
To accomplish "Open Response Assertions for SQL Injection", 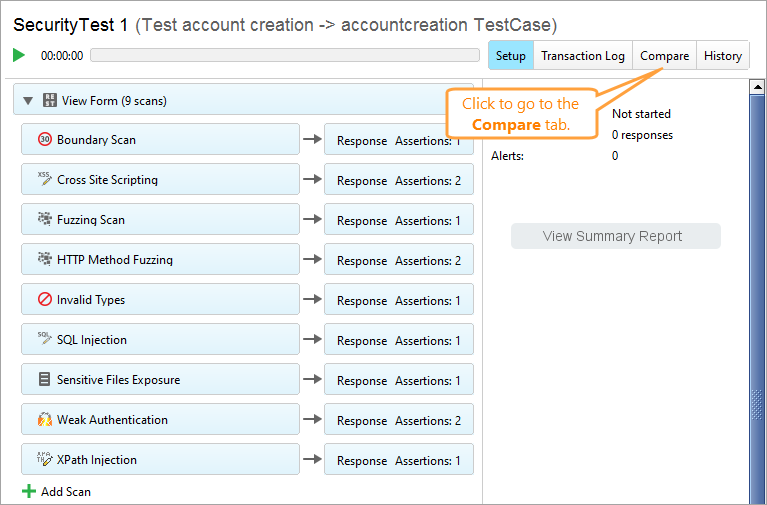I will pos(399,340).
